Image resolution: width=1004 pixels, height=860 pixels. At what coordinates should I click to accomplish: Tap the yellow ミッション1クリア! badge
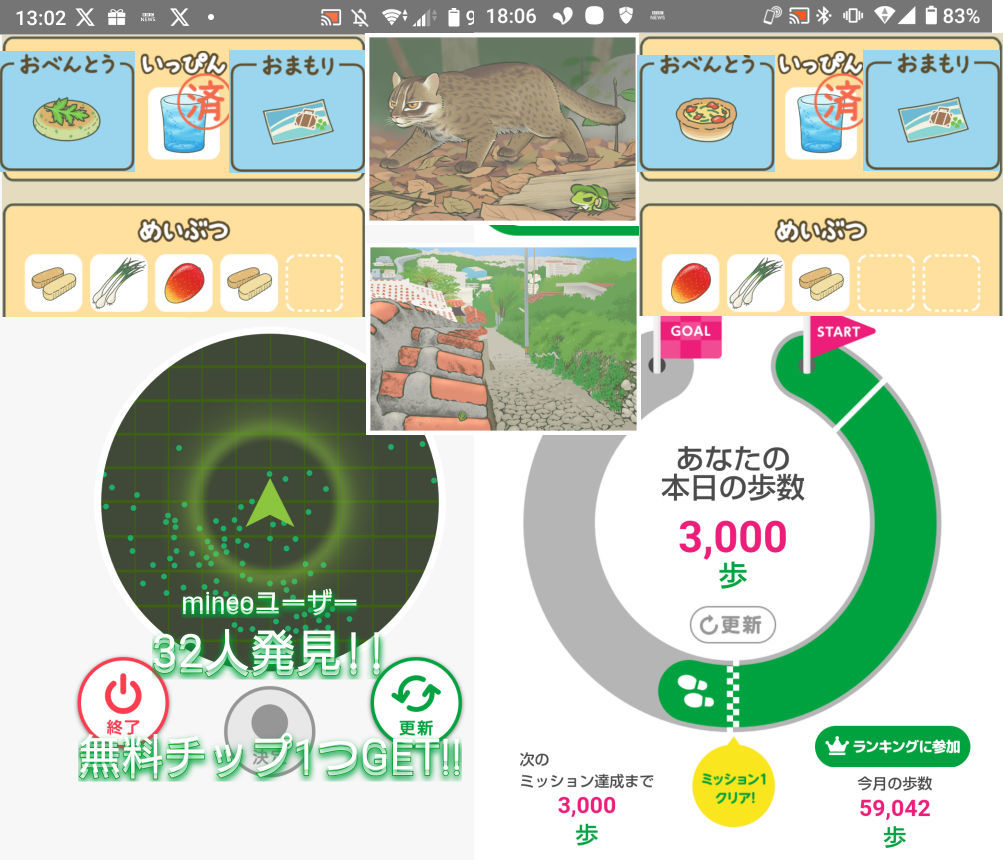(x=734, y=785)
